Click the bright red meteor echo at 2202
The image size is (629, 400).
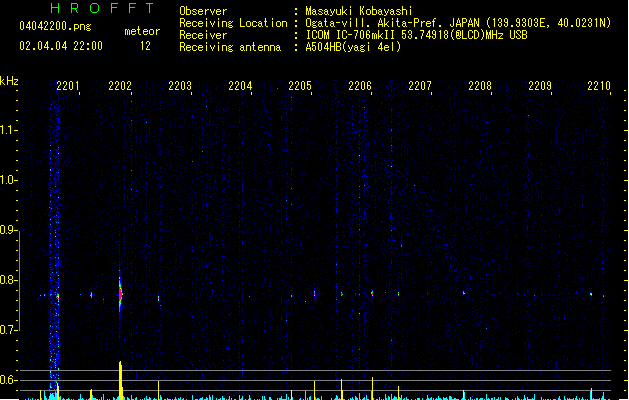pos(120,294)
